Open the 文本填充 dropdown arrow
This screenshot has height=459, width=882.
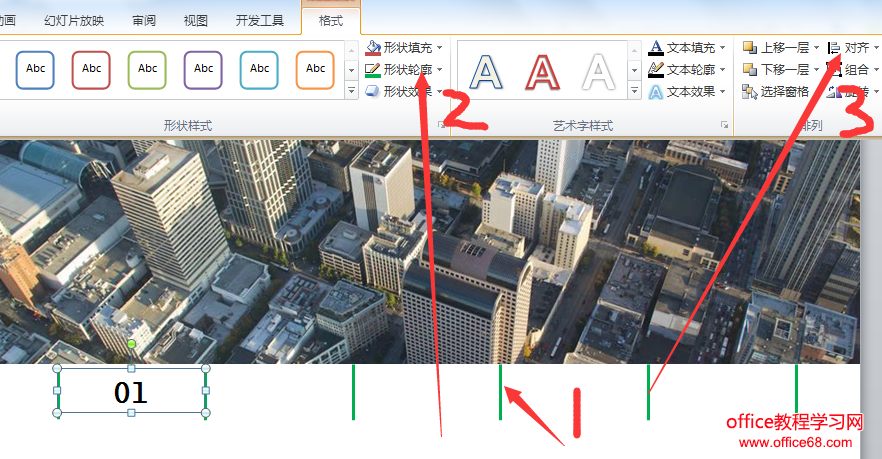723,48
